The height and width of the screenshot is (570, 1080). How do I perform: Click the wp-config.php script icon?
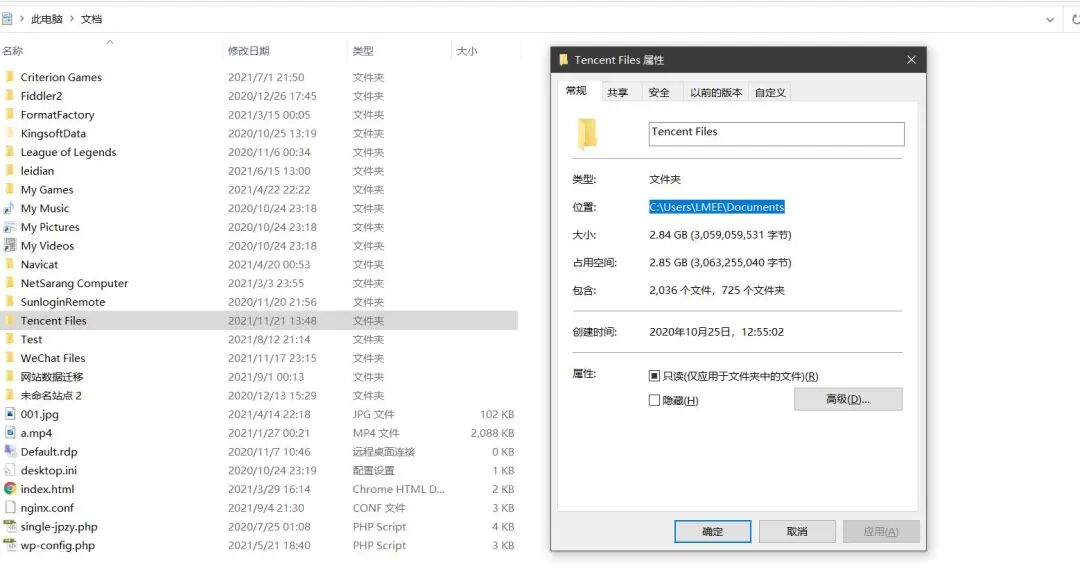[x=10, y=546]
